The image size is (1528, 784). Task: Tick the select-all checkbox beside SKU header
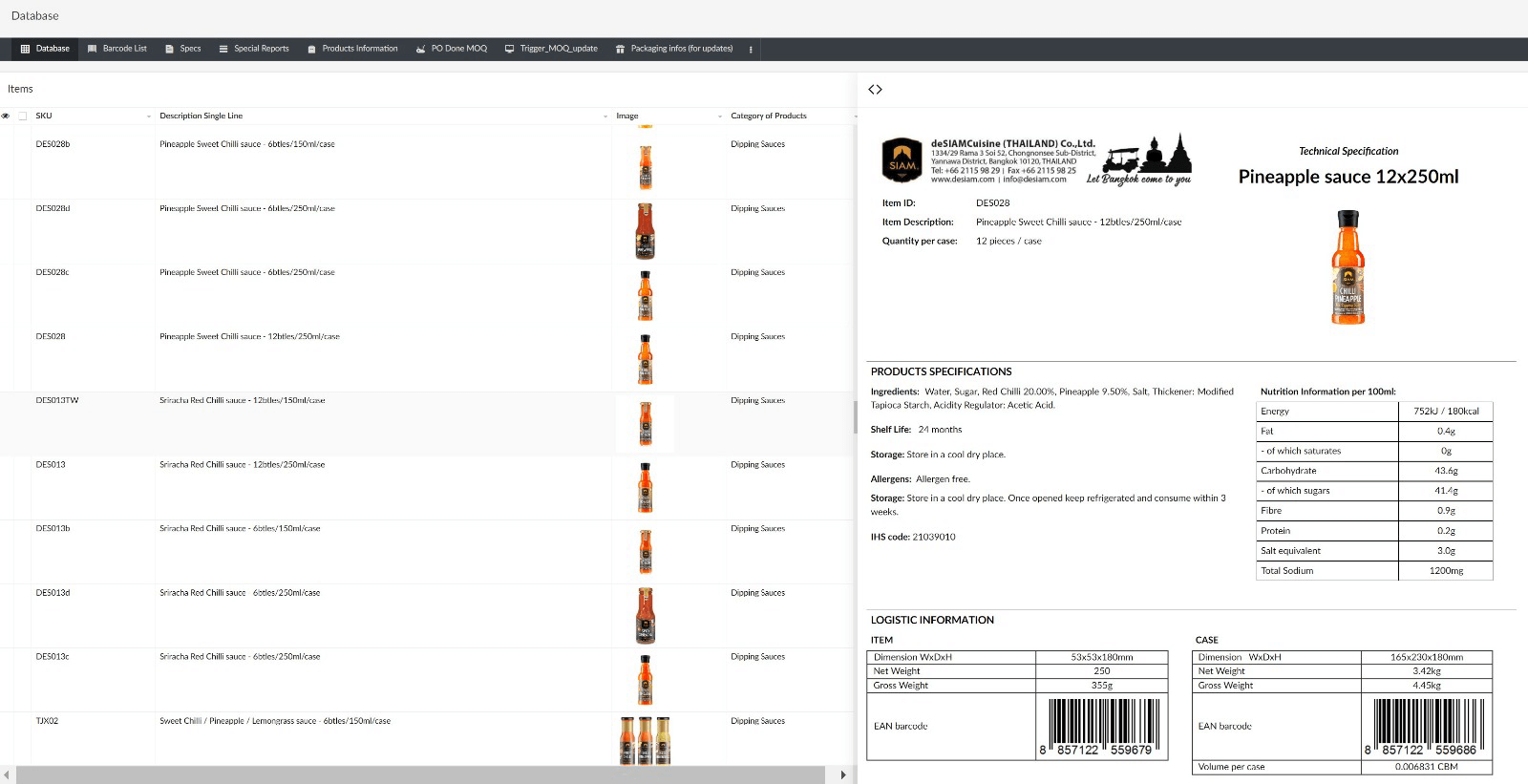(23, 116)
